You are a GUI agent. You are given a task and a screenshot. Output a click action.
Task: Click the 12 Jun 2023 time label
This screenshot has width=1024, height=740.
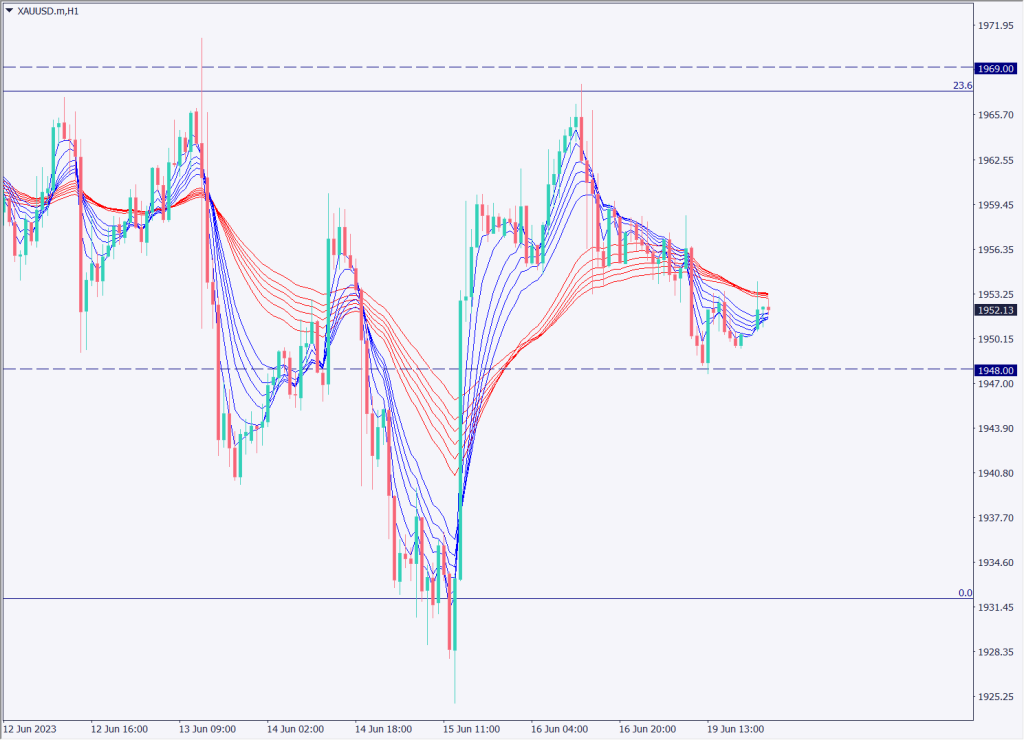(x=31, y=729)
